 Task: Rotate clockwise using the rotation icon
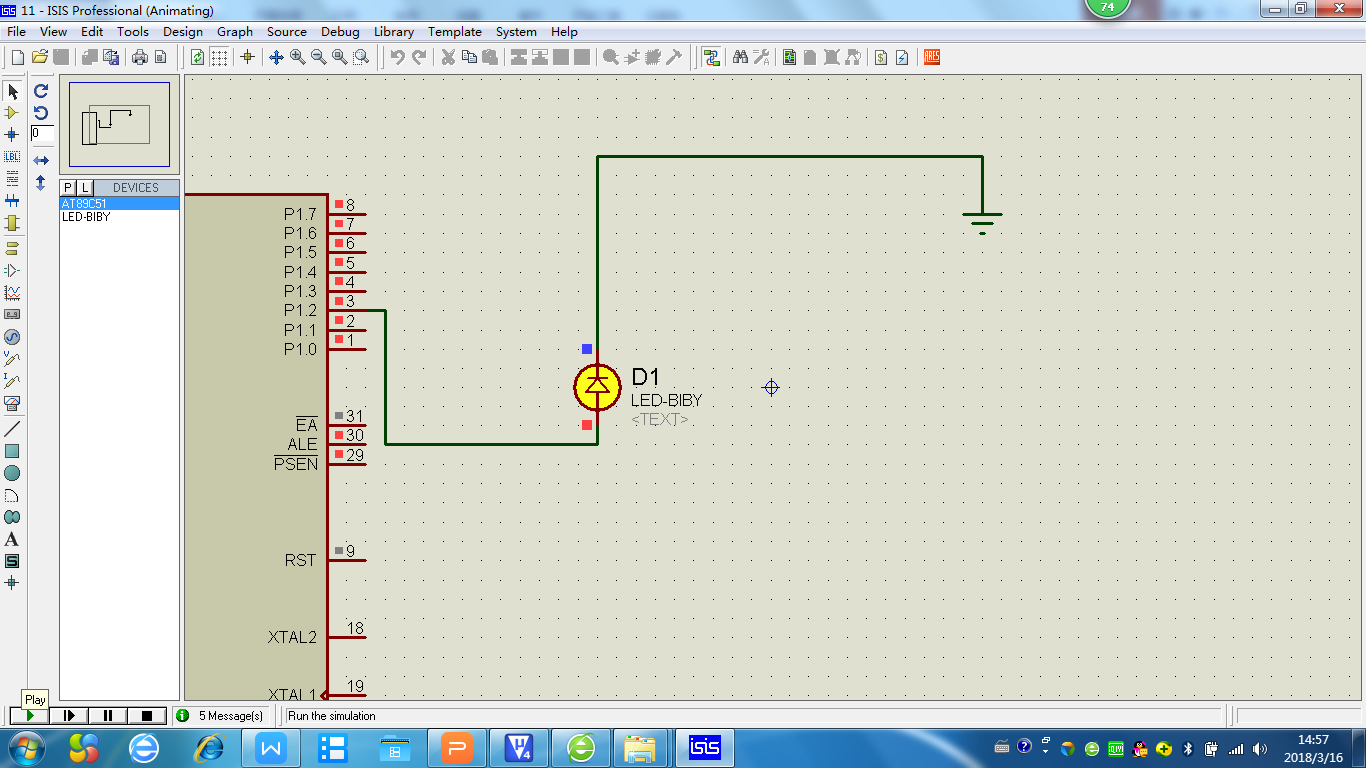41,91
